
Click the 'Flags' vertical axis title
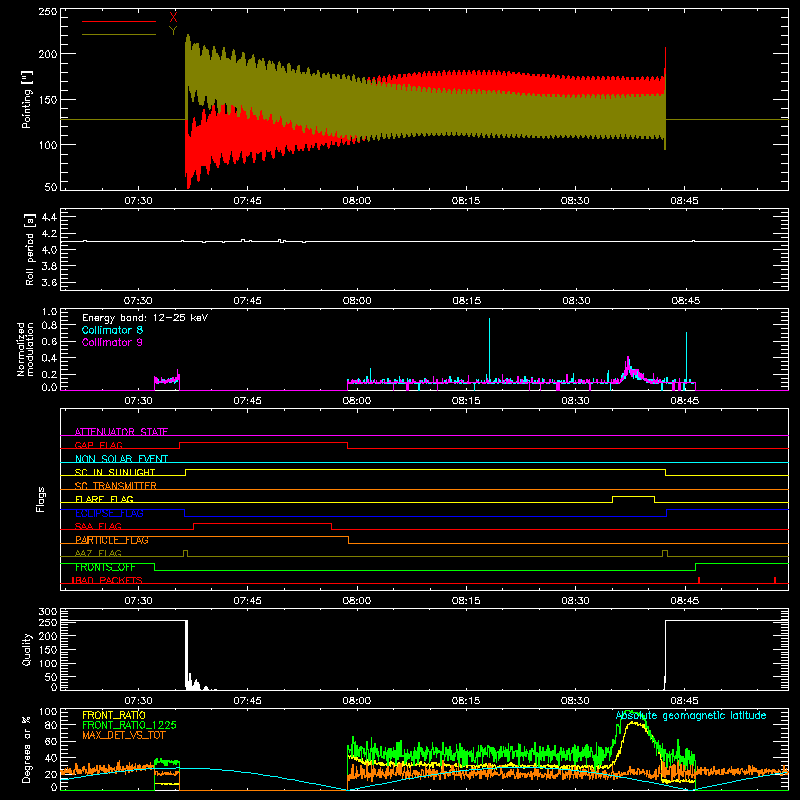click(x=41, y=499)
